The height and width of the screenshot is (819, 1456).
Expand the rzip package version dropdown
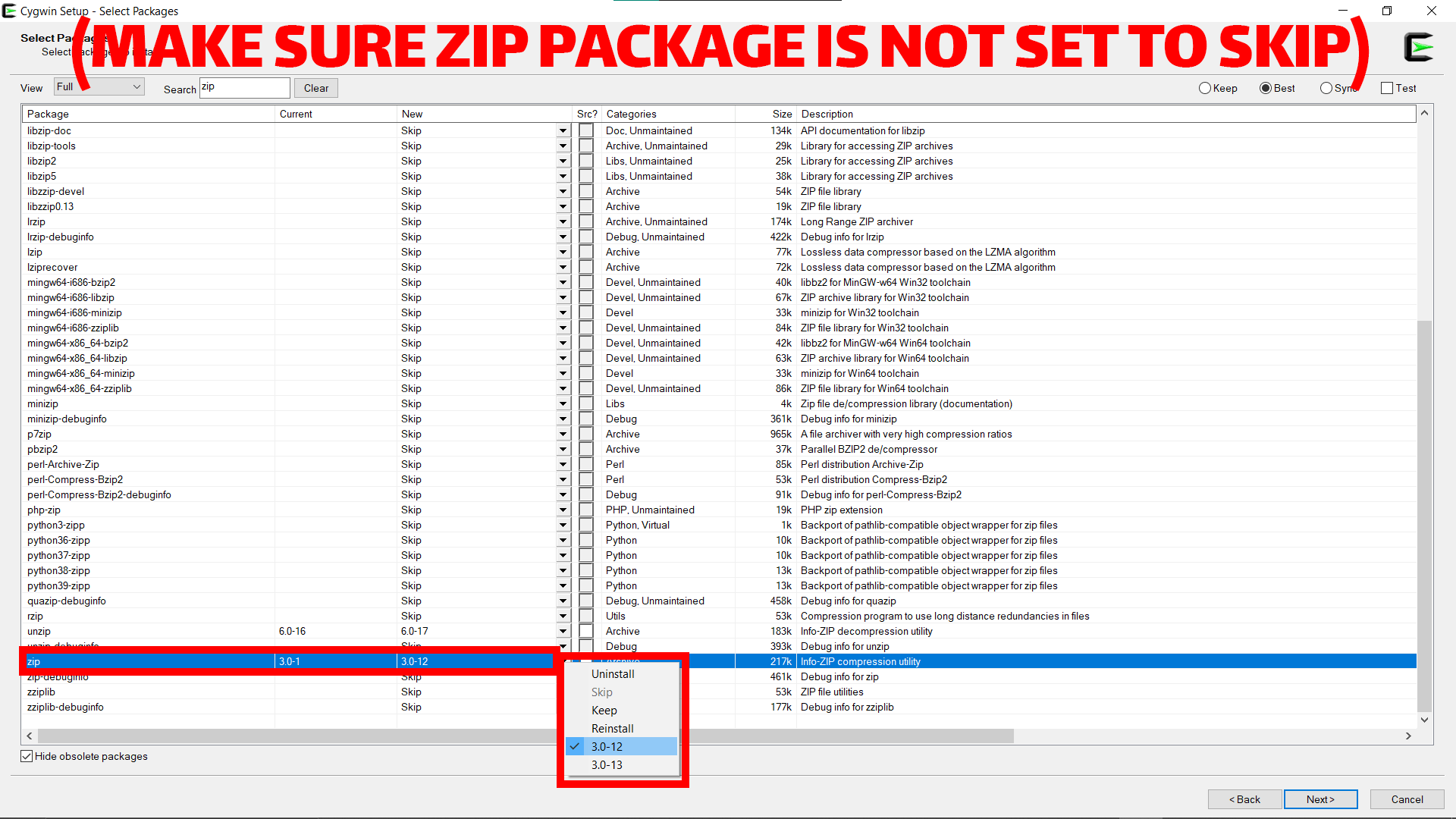pos(563,616)
